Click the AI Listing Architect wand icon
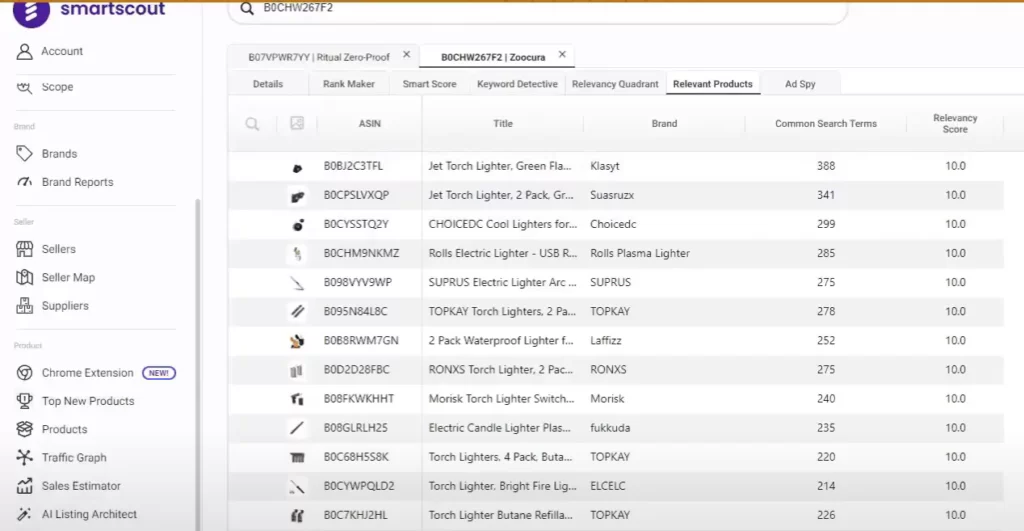The image size is (1024, 531). [x=24, y=514]
